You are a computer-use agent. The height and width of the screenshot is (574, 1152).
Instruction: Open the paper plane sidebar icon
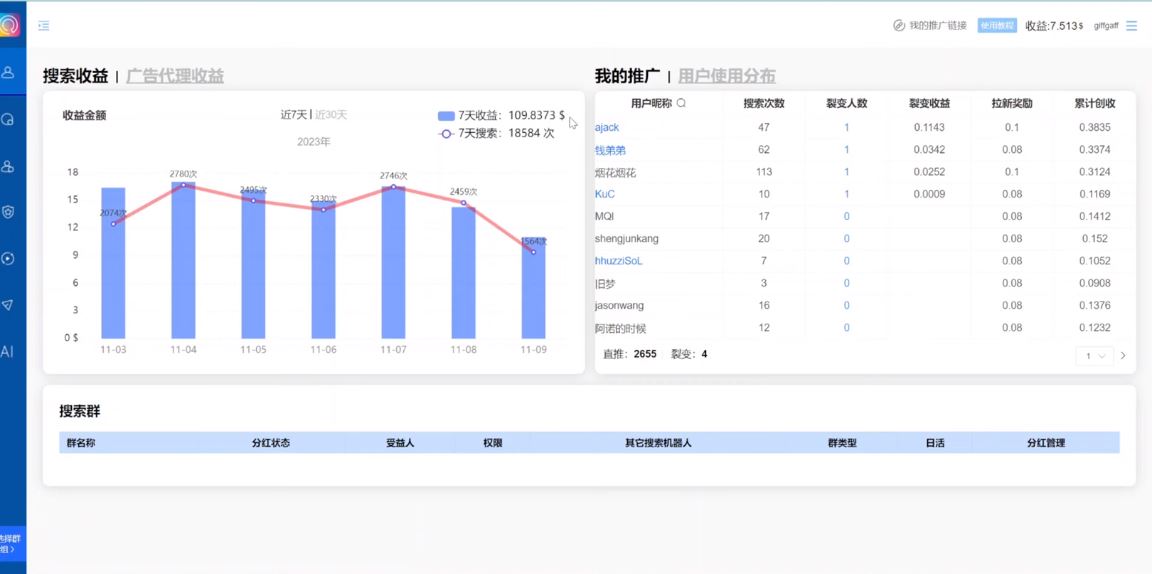[x=8, y=305]
